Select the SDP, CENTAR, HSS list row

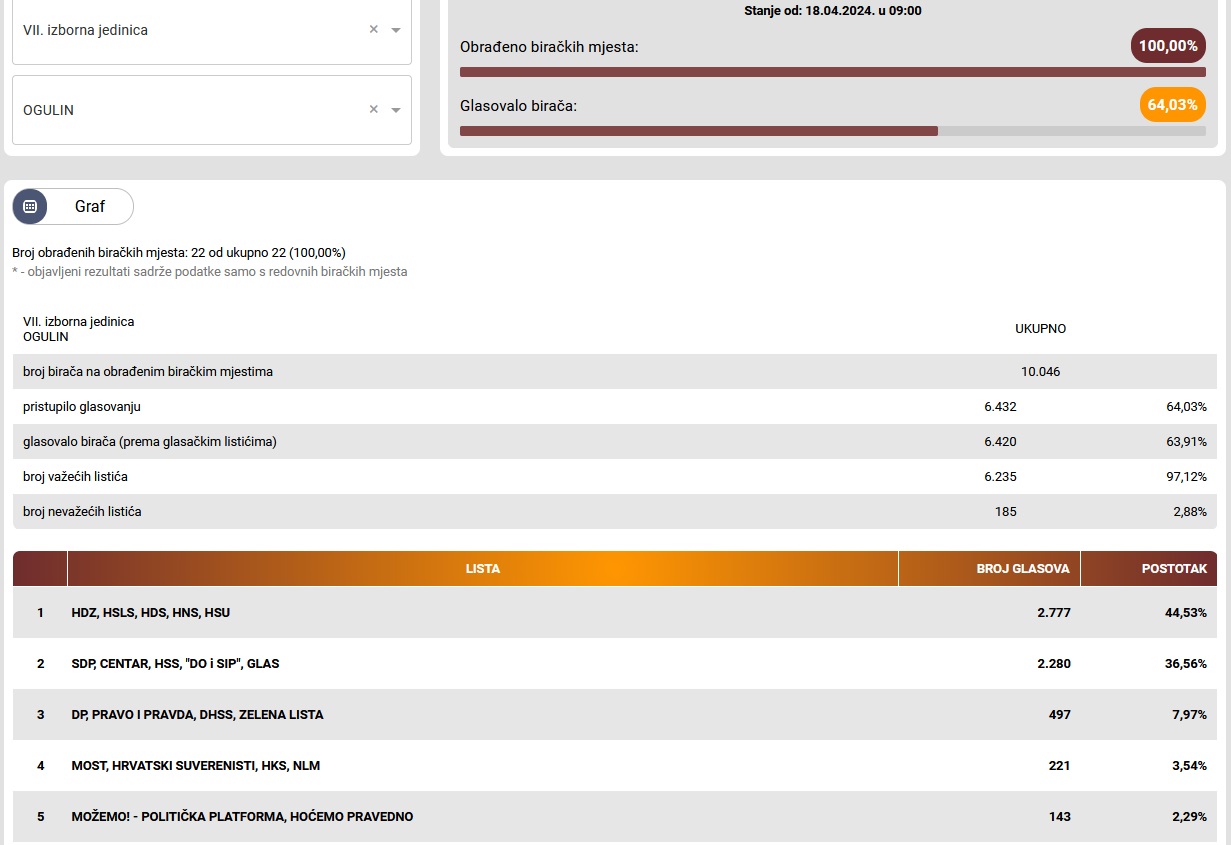coord(175,664)
